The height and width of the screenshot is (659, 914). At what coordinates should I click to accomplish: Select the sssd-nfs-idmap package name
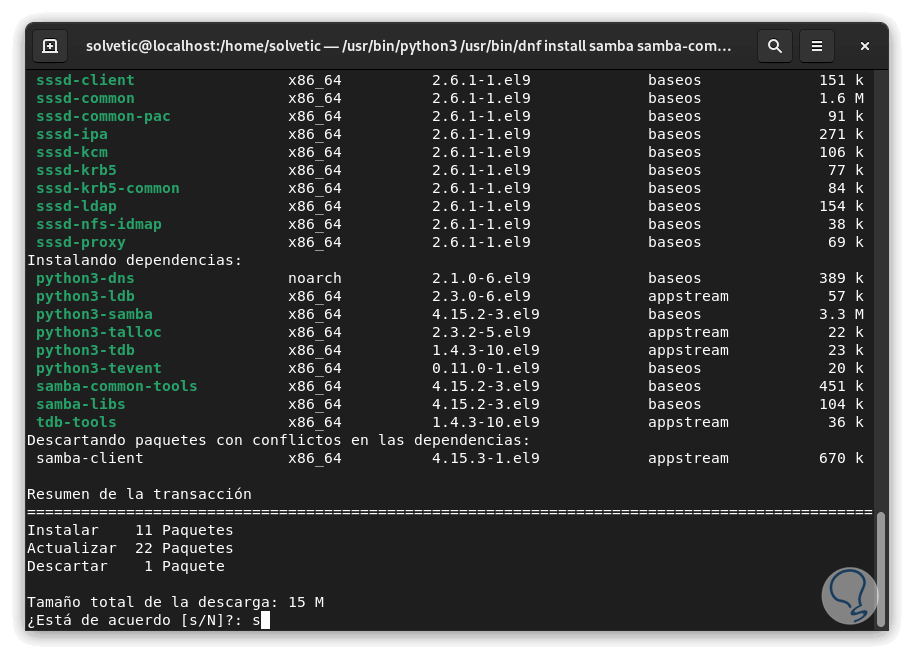click(99, 224)
